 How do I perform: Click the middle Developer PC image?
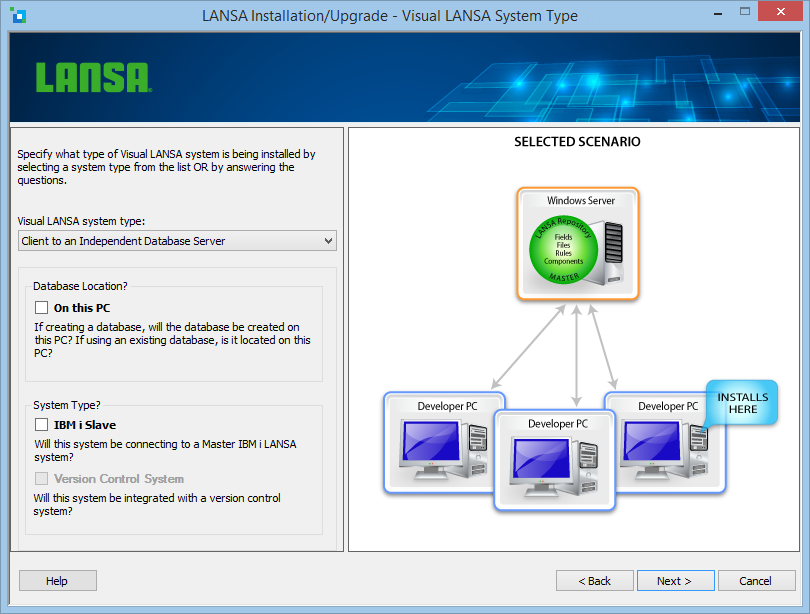tap(554, 460)
